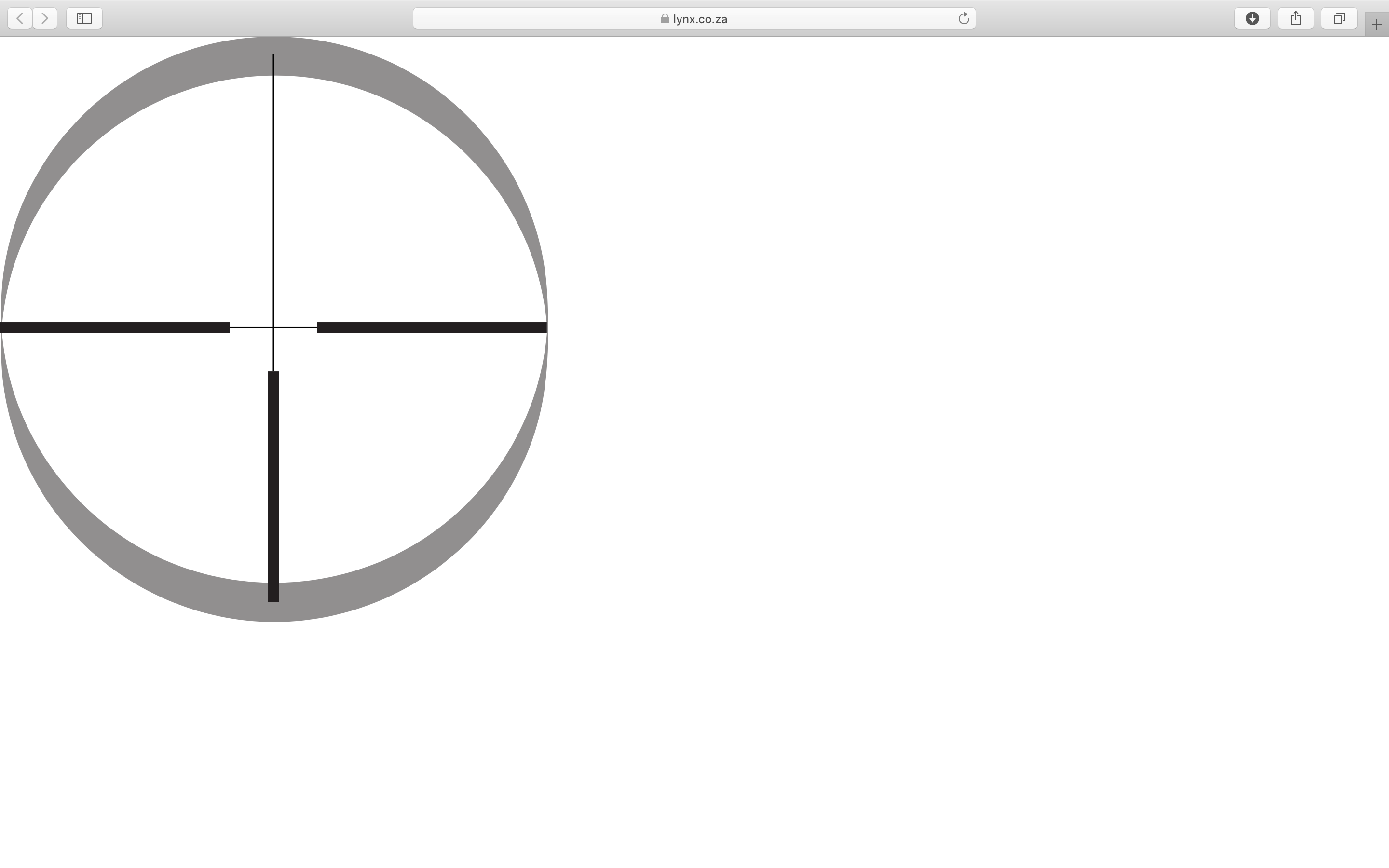Viewport: 1389px width, 868px height.
Task: Reload the lynx.co.za page
Action: (x=964, y=18)
